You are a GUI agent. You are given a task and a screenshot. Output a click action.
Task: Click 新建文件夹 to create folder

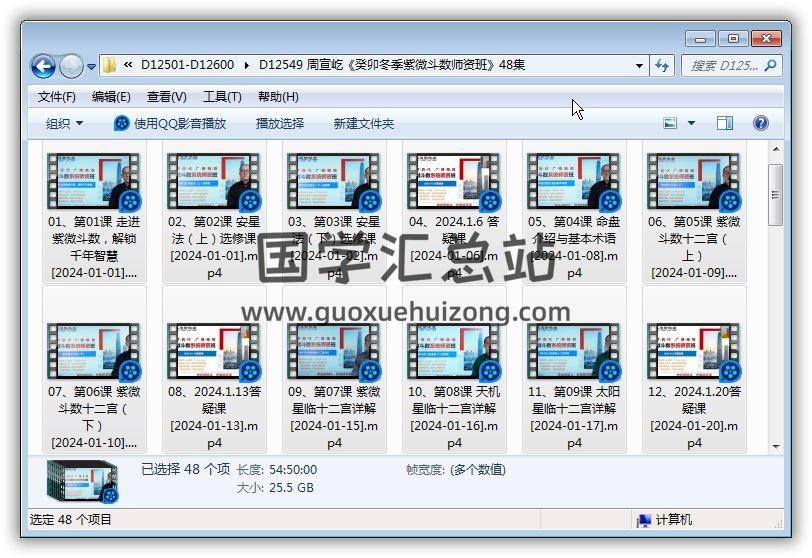point(364,123)
